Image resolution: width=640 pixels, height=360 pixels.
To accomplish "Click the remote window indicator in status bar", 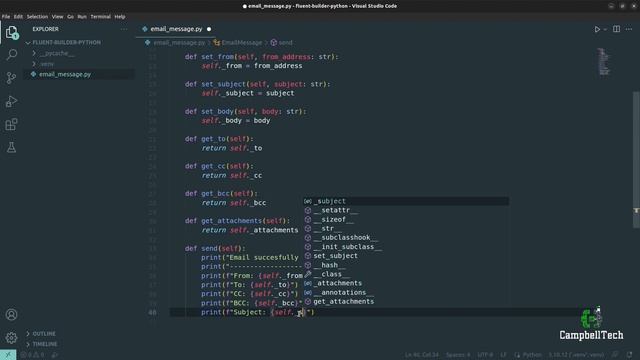I will (8, 355).
